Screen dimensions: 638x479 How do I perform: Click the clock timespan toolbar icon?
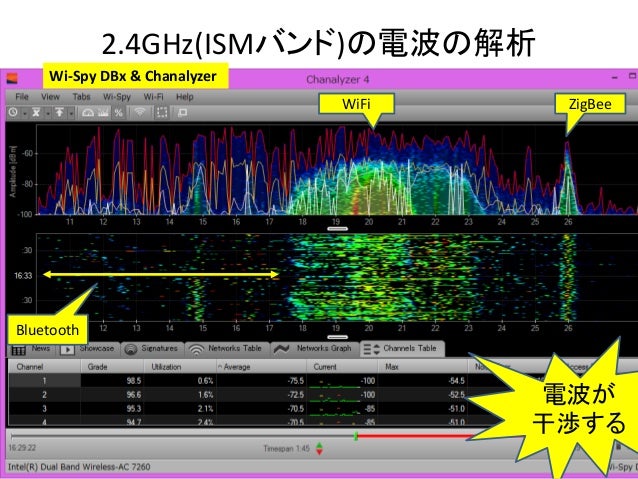click(x=13, y=112)
